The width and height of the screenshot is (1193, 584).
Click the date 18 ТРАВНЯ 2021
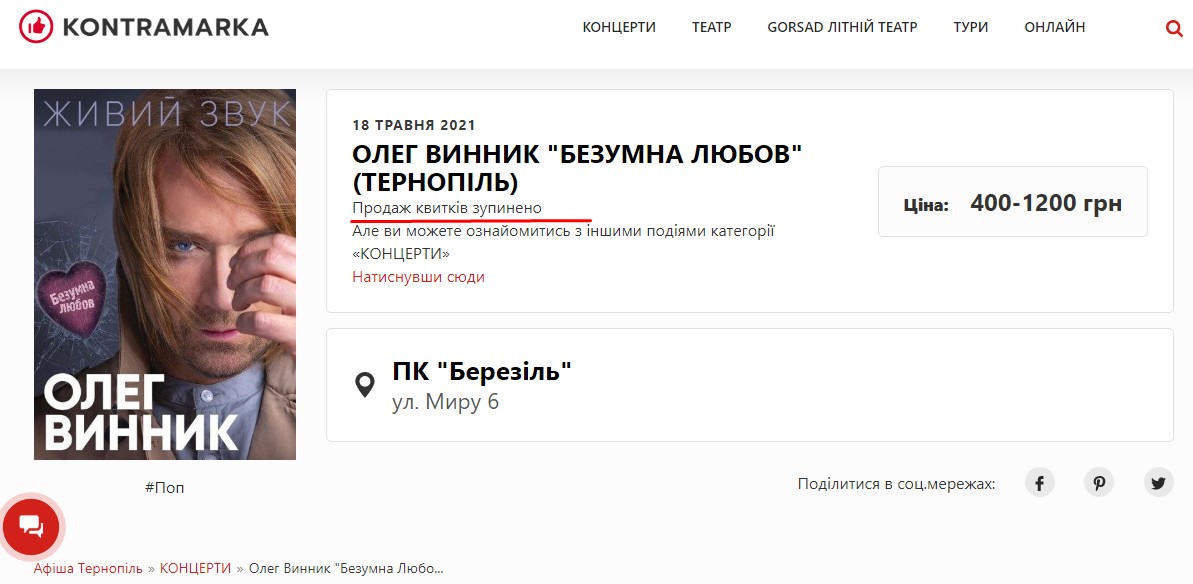pyautogui.click(x=414, y=125)
